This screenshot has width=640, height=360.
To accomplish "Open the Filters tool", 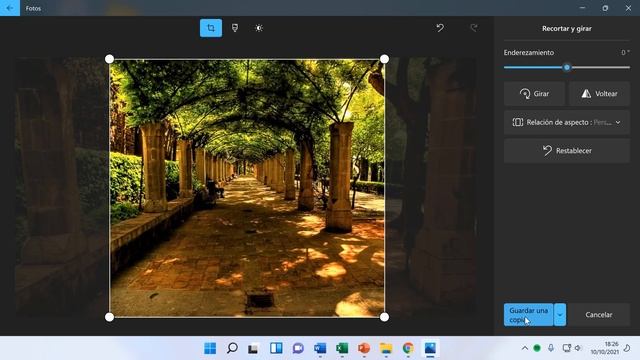I will pos(235,28).
